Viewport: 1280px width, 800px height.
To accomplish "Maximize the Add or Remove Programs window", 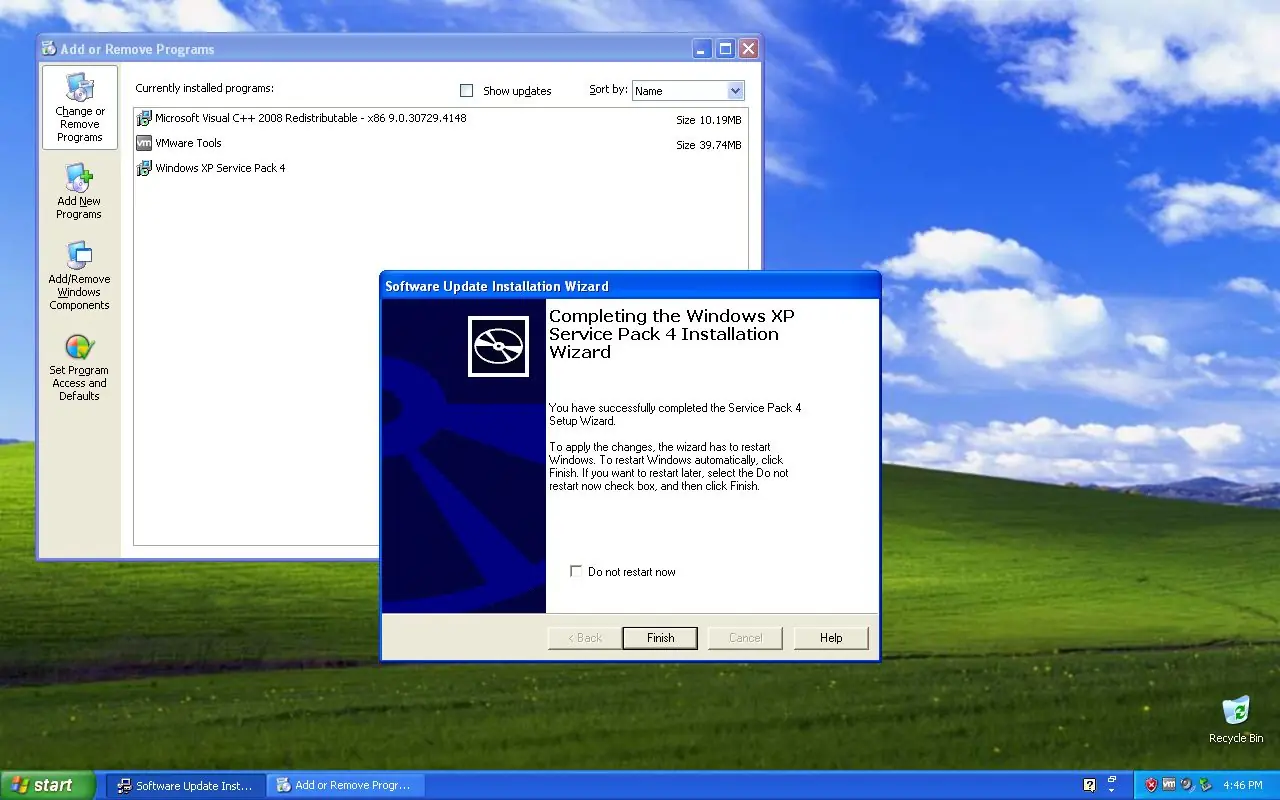I will (x=725, y=49).
